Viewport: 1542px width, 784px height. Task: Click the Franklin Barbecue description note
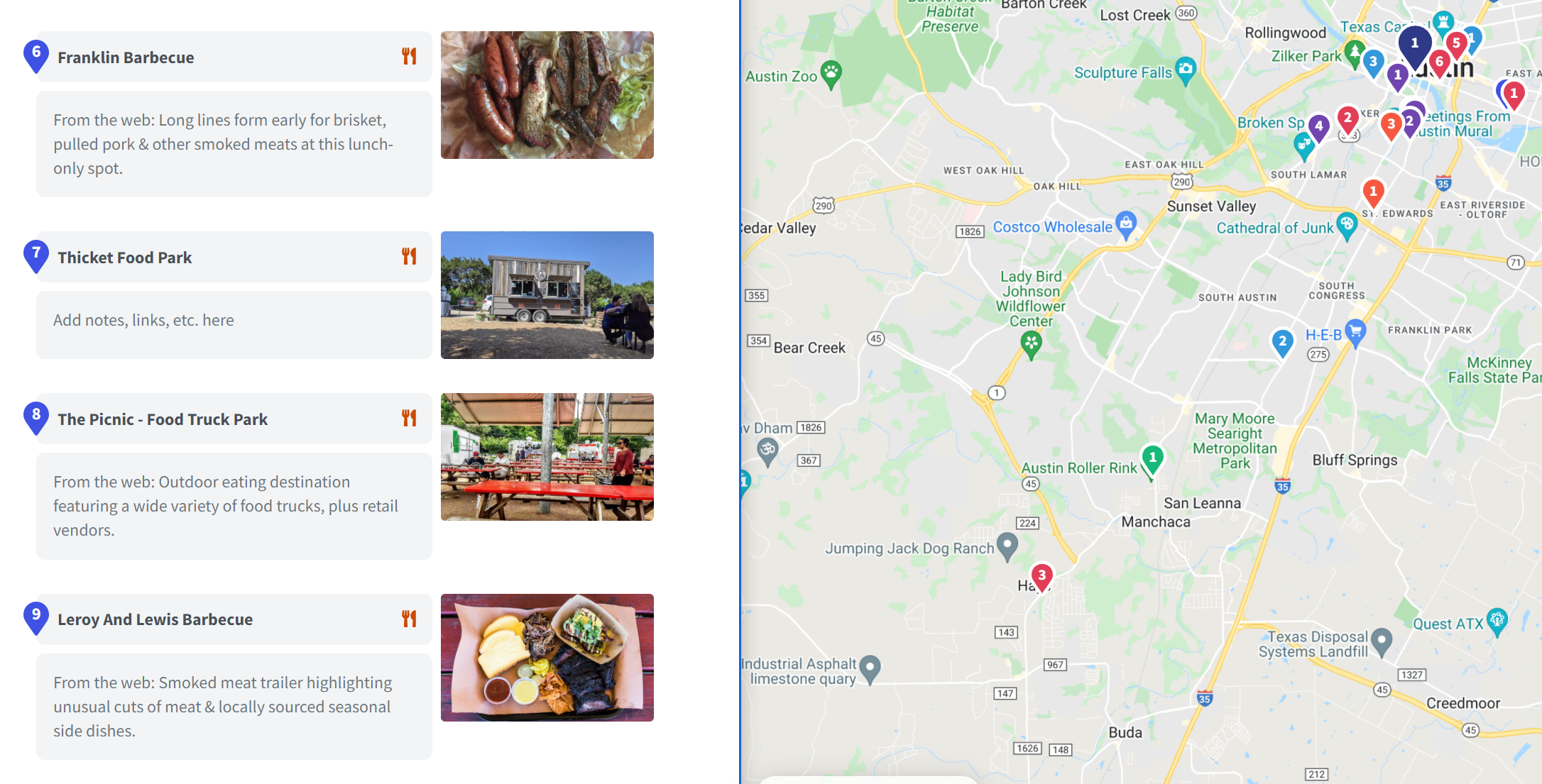coord(234,144)
